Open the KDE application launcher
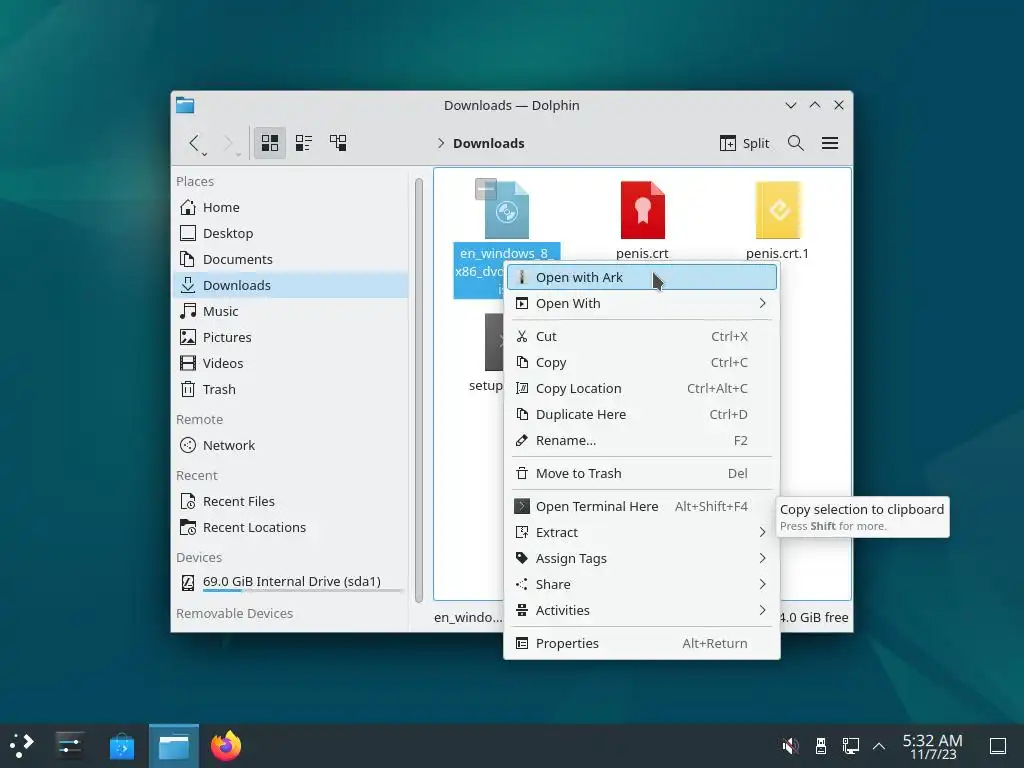 (x=22, y=746)
